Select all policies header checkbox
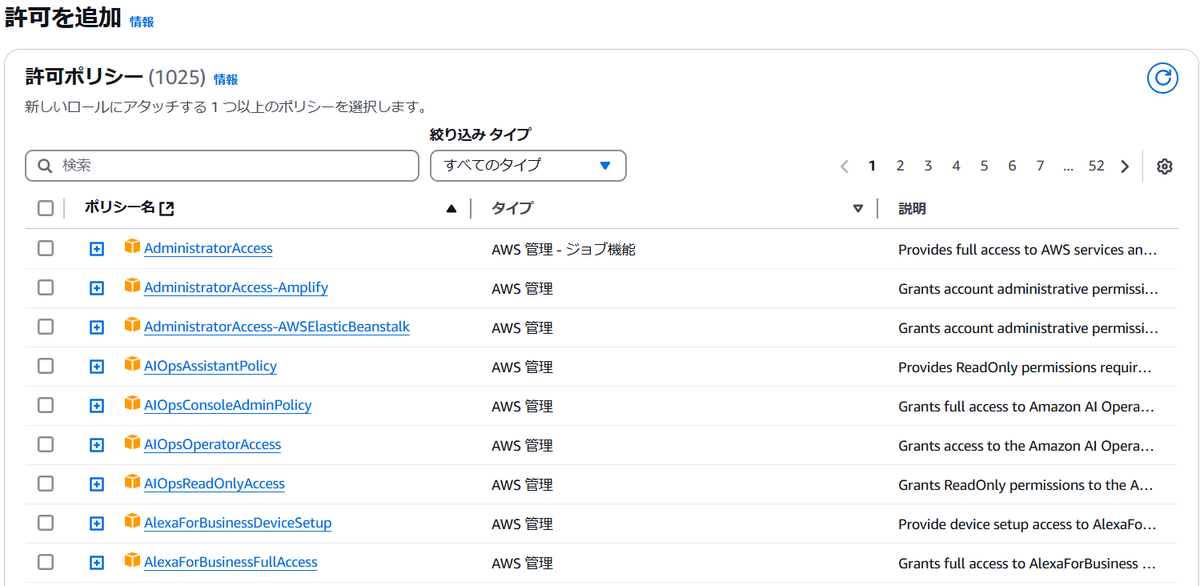1200x586 pixels. 45,208
